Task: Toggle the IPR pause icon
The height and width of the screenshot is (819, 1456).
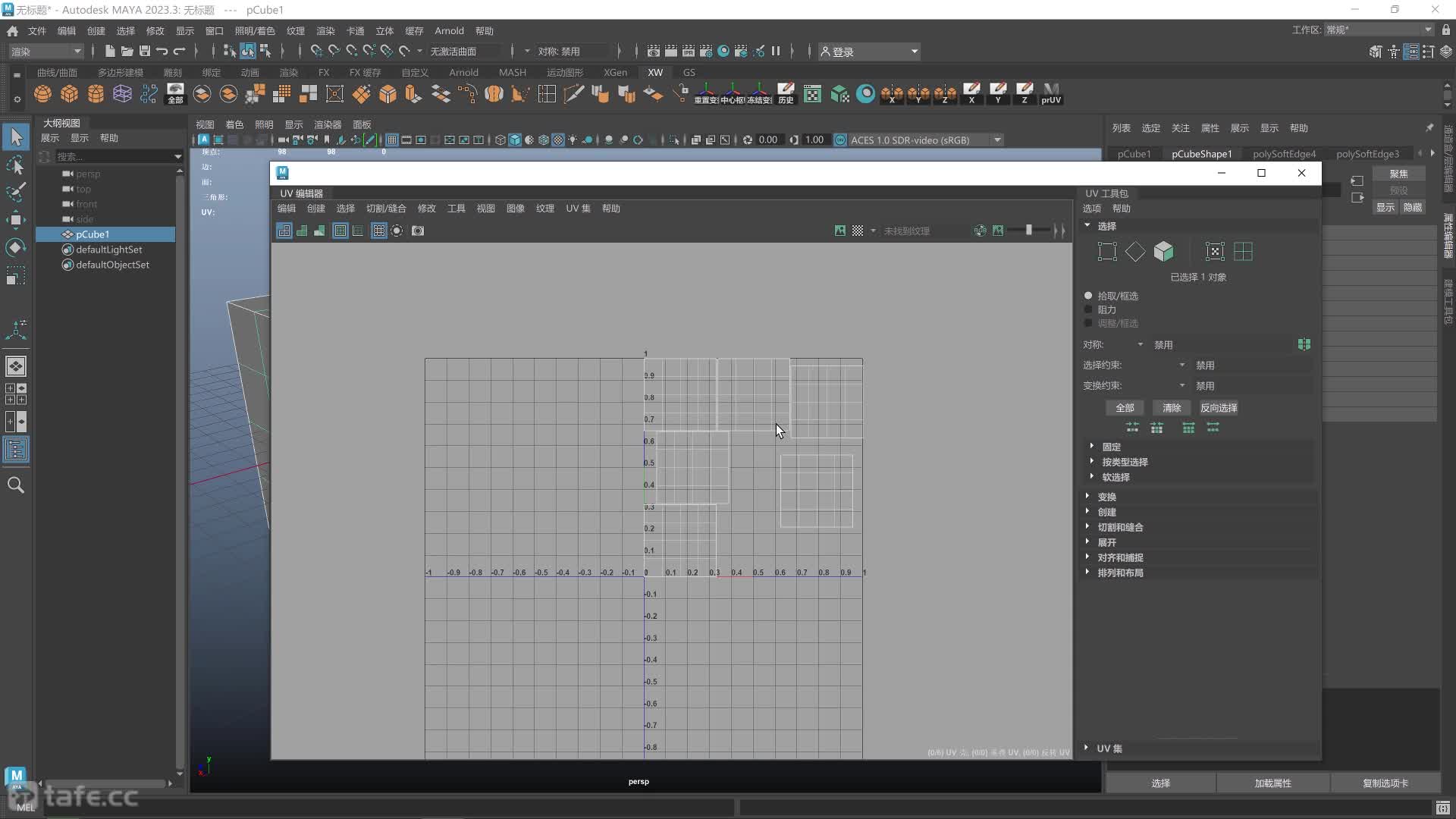Action: [776, 52]
